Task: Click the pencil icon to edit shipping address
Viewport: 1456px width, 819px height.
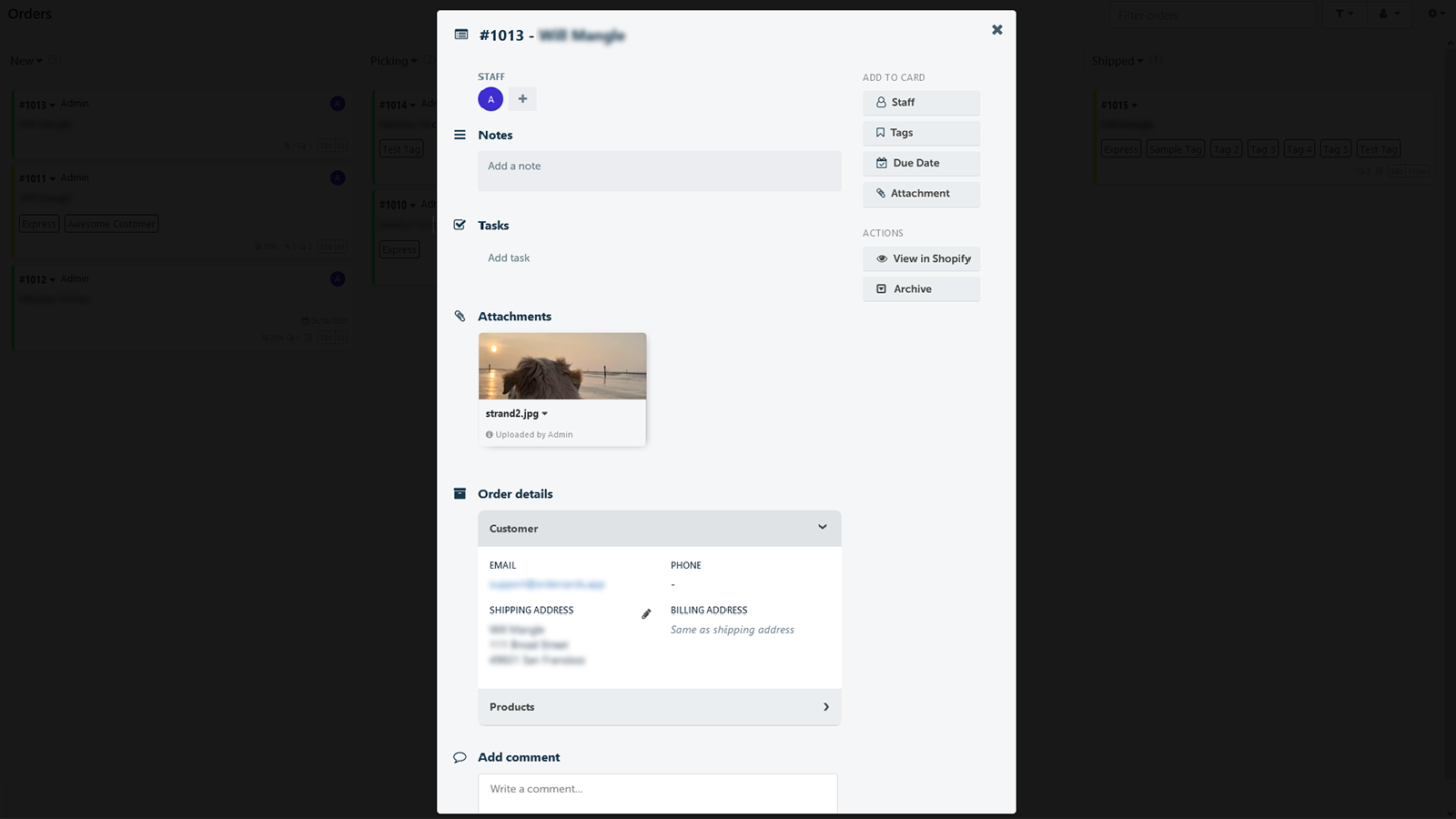Action: pos(646,614)
